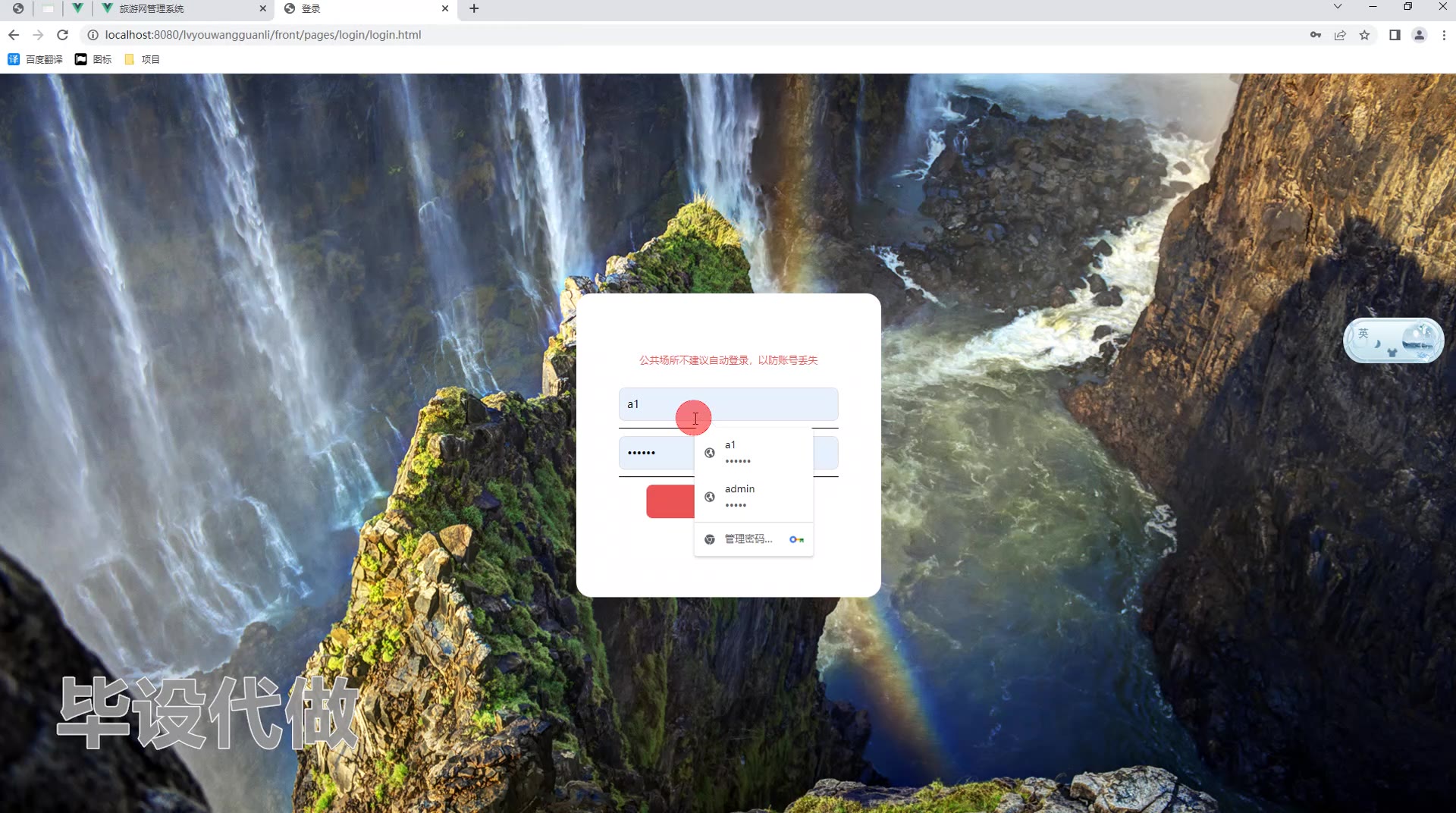Go forward one page with the arrow
1456x813 pixels.
(x=38, y=35)
